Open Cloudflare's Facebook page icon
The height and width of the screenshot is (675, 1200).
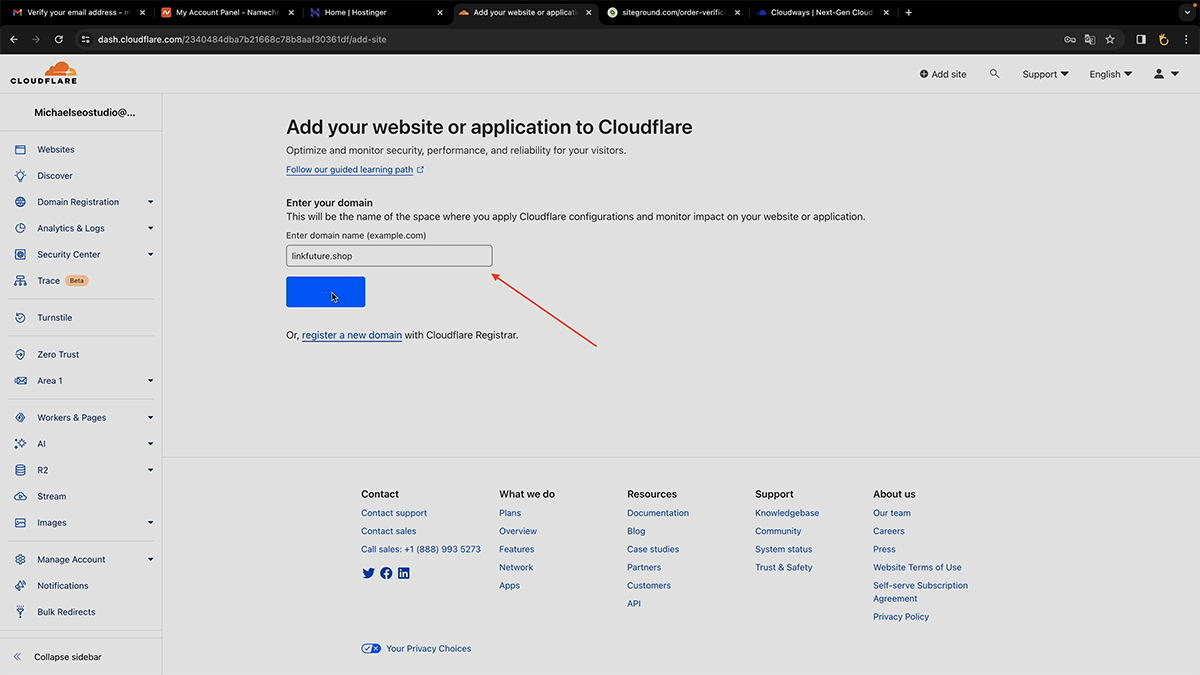pos(386,573)
